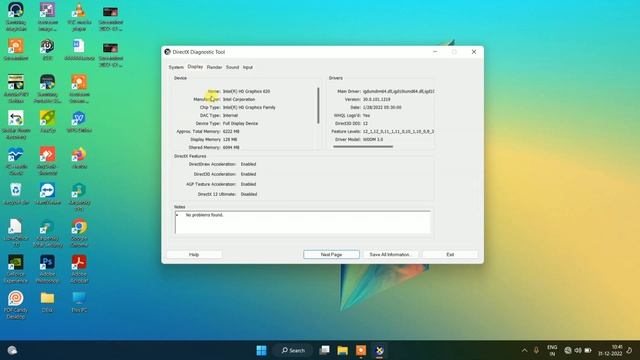Image resolution: width=640 pixels, height=360 pixels.
Task: Click the DirectX 12 Ultimate 'Disabled' value
Action: [249, 194]
